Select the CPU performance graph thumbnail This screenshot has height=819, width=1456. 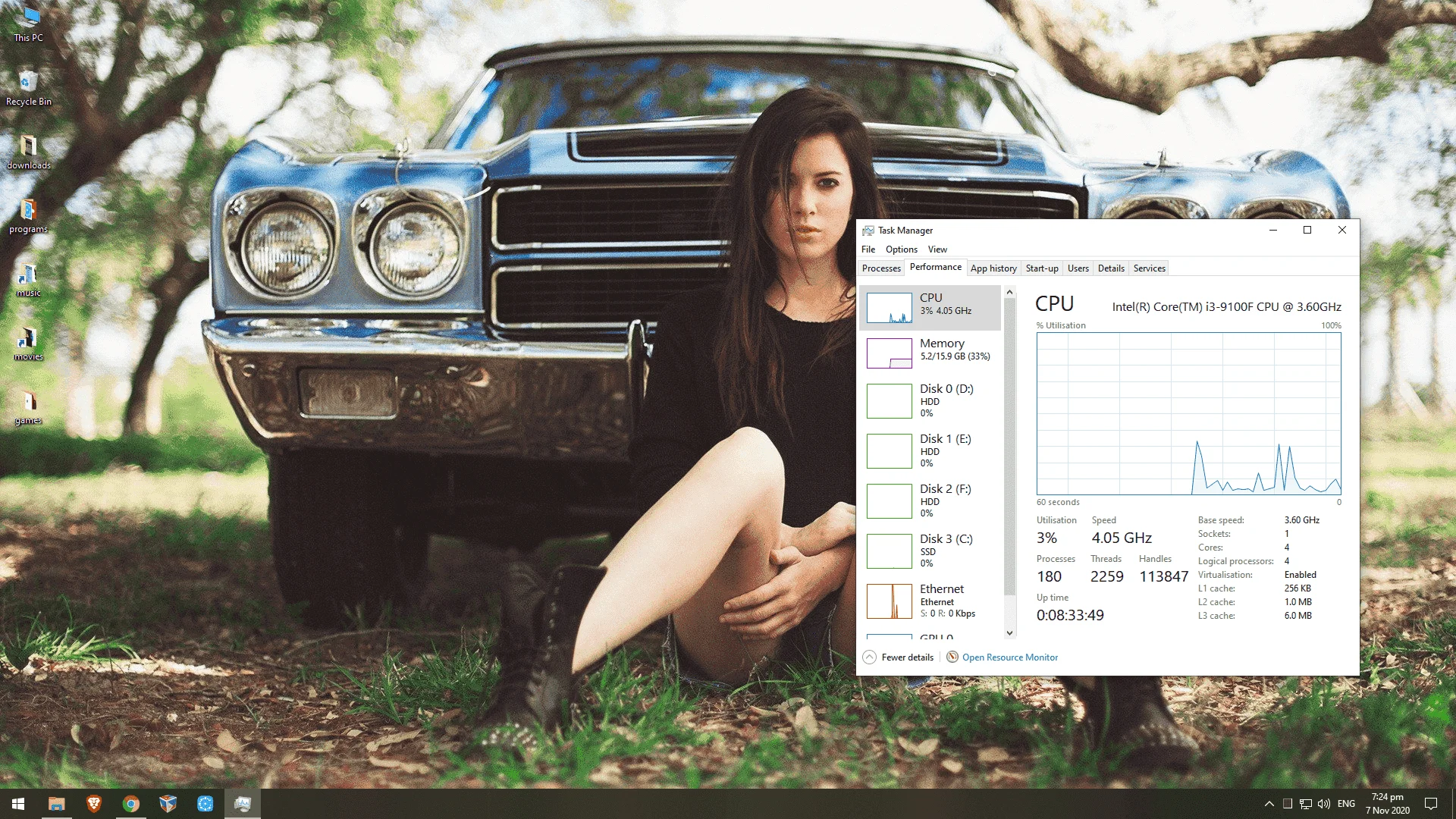pyautogui.click(x=889, y=308)
